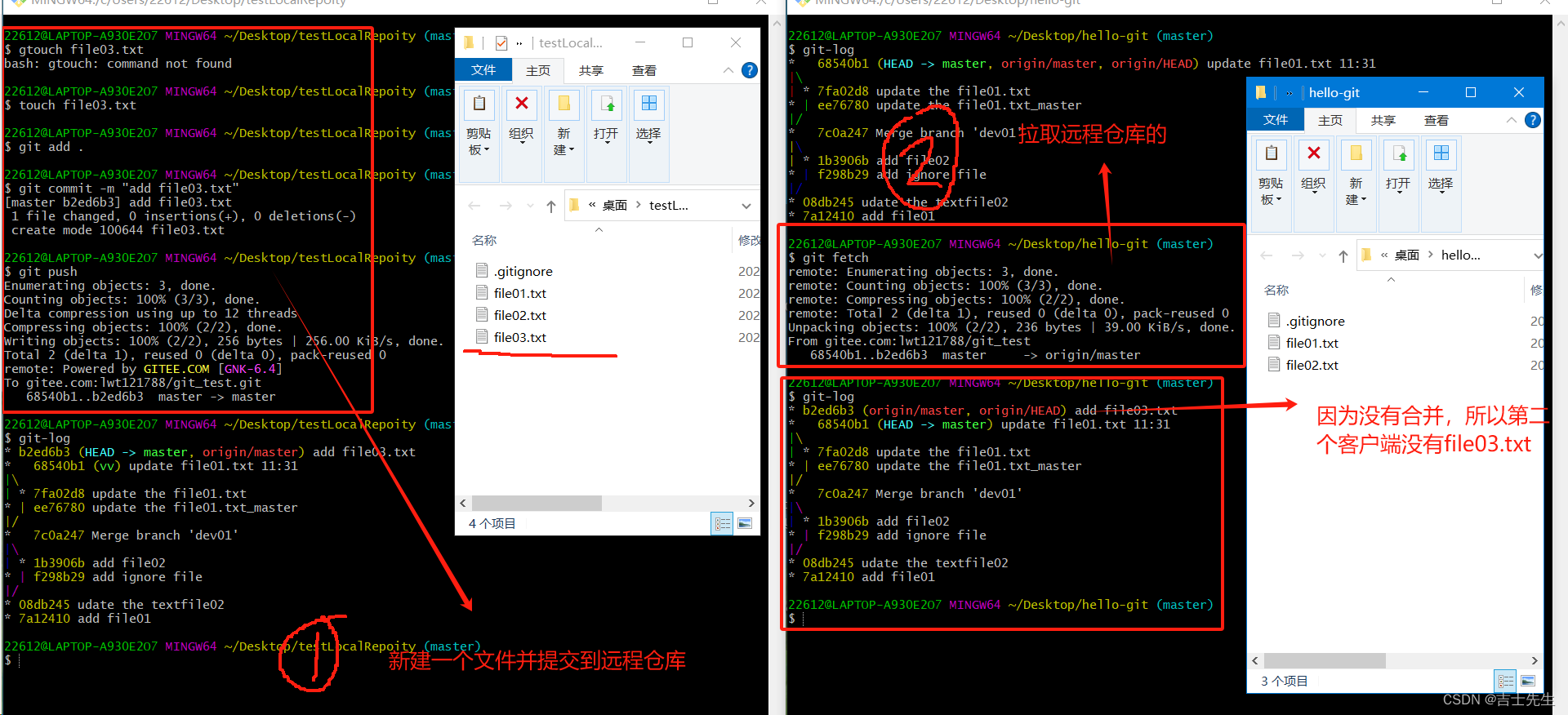Open 文件 tab in hello-git explorer

click(x=1276, y=120)
